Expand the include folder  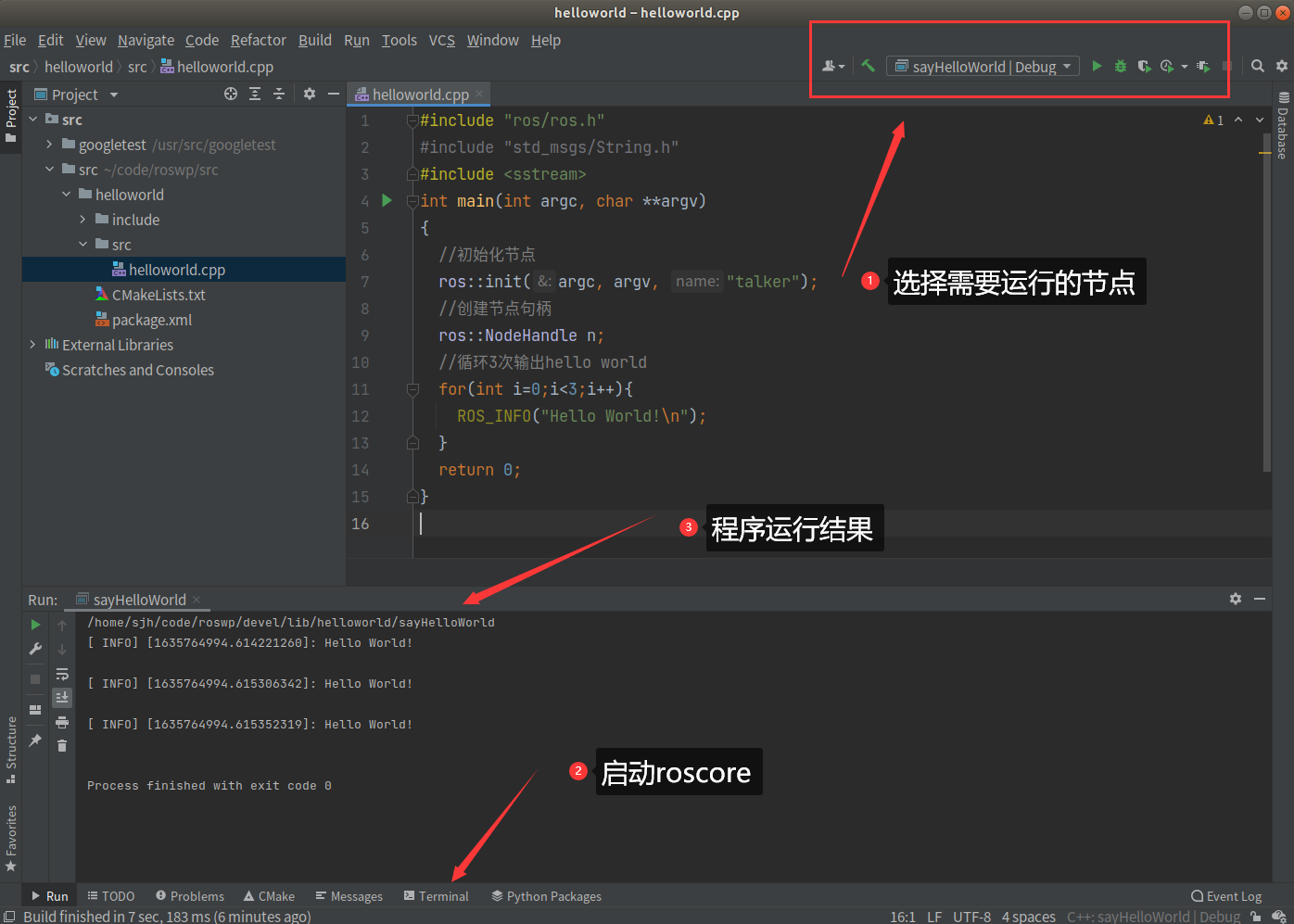(82, 219)
